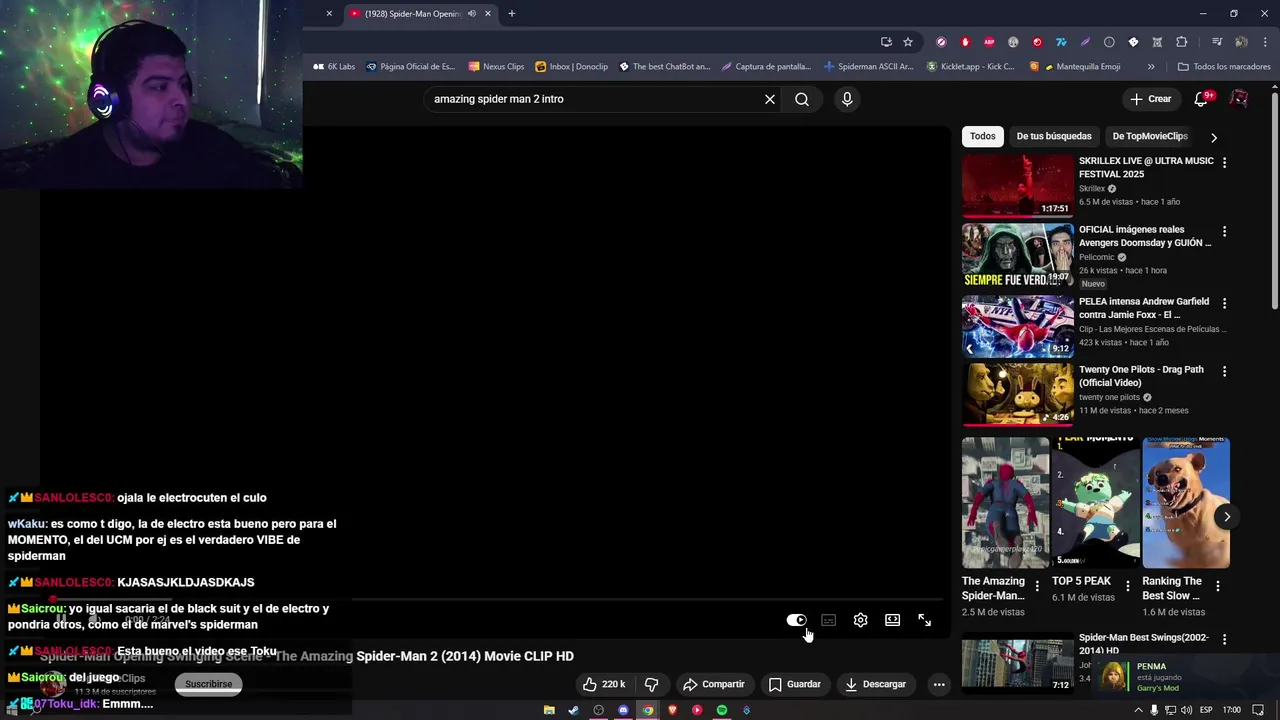Mute audio on the Spider-Man tab
The height and width of the screenshot is (720, 1280).
pos(472,14)
